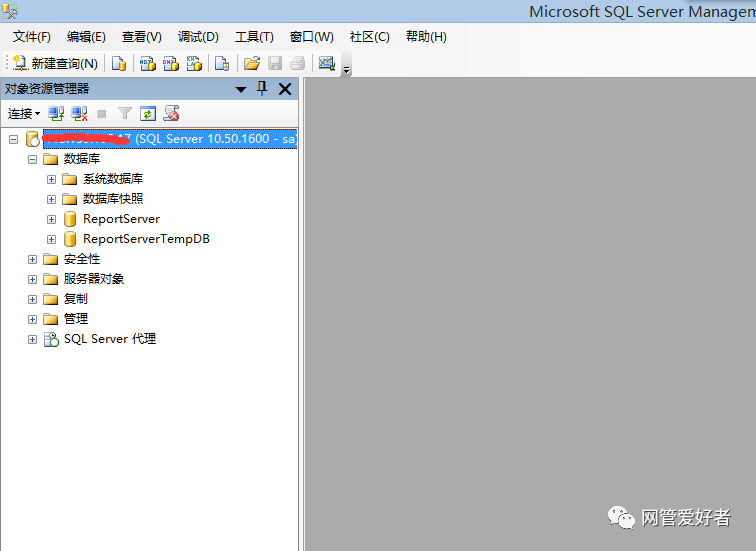Select the ReportServer database
This screenshot has width=756, height=551.
tap(122, 219)
